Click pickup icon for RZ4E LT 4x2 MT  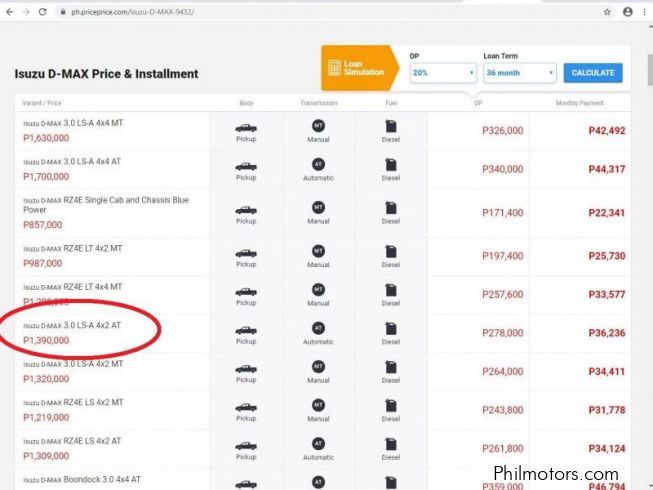pos(245,250)
